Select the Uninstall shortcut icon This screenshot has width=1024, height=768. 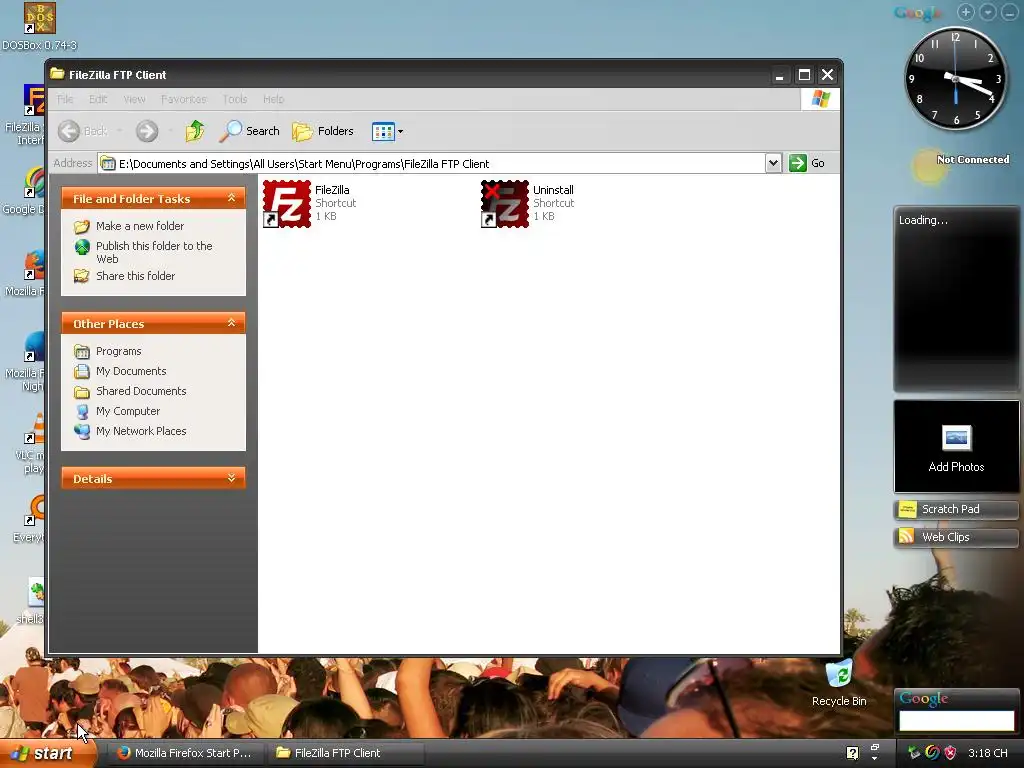click(x=505, y=204)
